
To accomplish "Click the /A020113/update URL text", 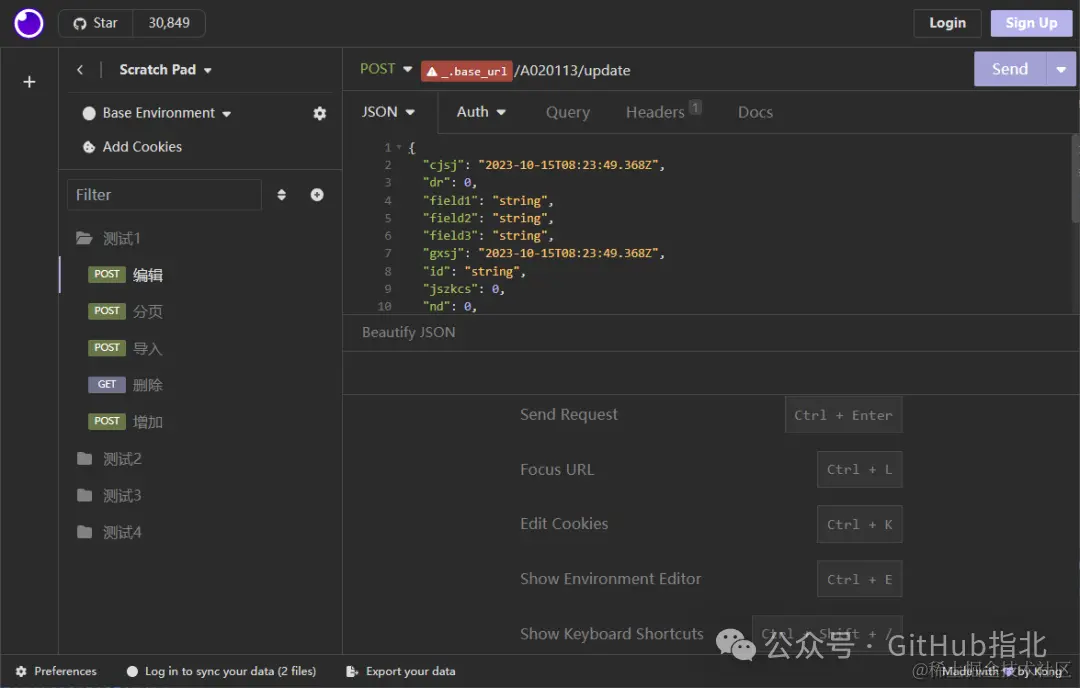I will point(572,70).
